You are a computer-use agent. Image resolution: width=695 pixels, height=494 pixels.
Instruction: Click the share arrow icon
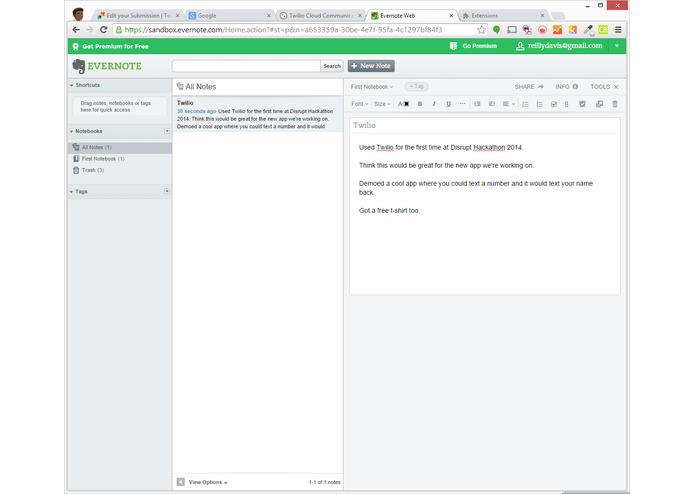click(540, 87)
